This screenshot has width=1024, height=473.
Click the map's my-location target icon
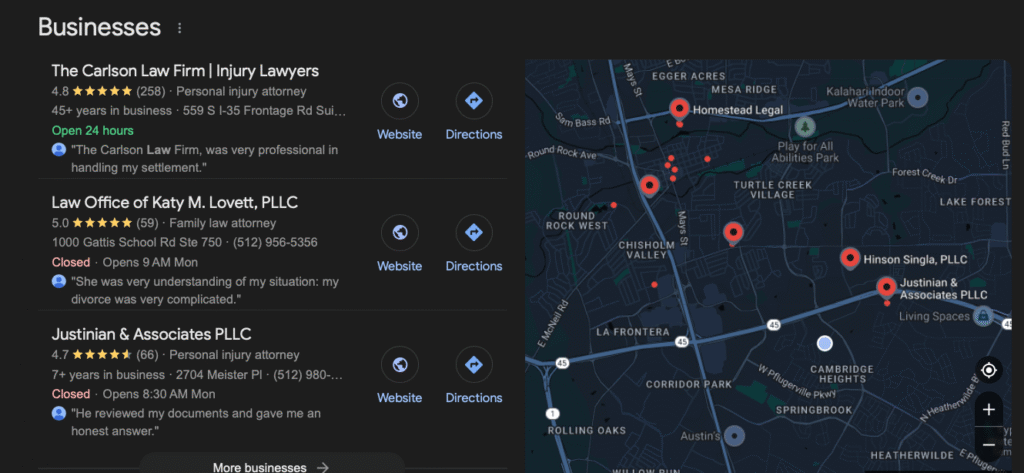988,371
